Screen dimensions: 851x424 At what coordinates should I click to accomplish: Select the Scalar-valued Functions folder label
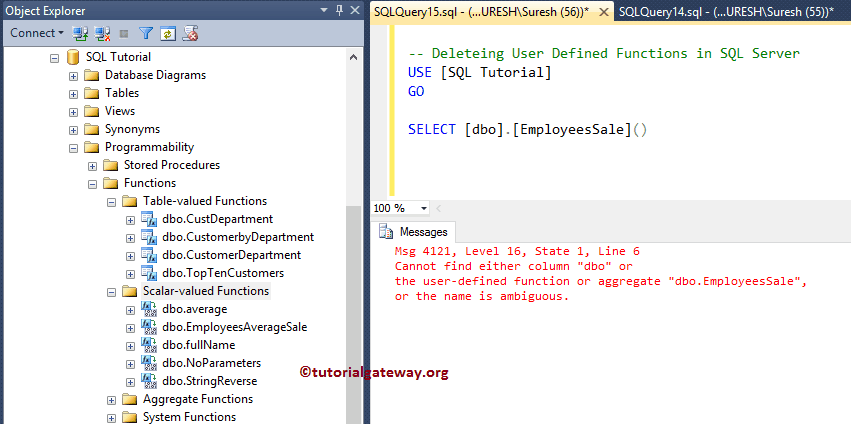tap(206, 291)
